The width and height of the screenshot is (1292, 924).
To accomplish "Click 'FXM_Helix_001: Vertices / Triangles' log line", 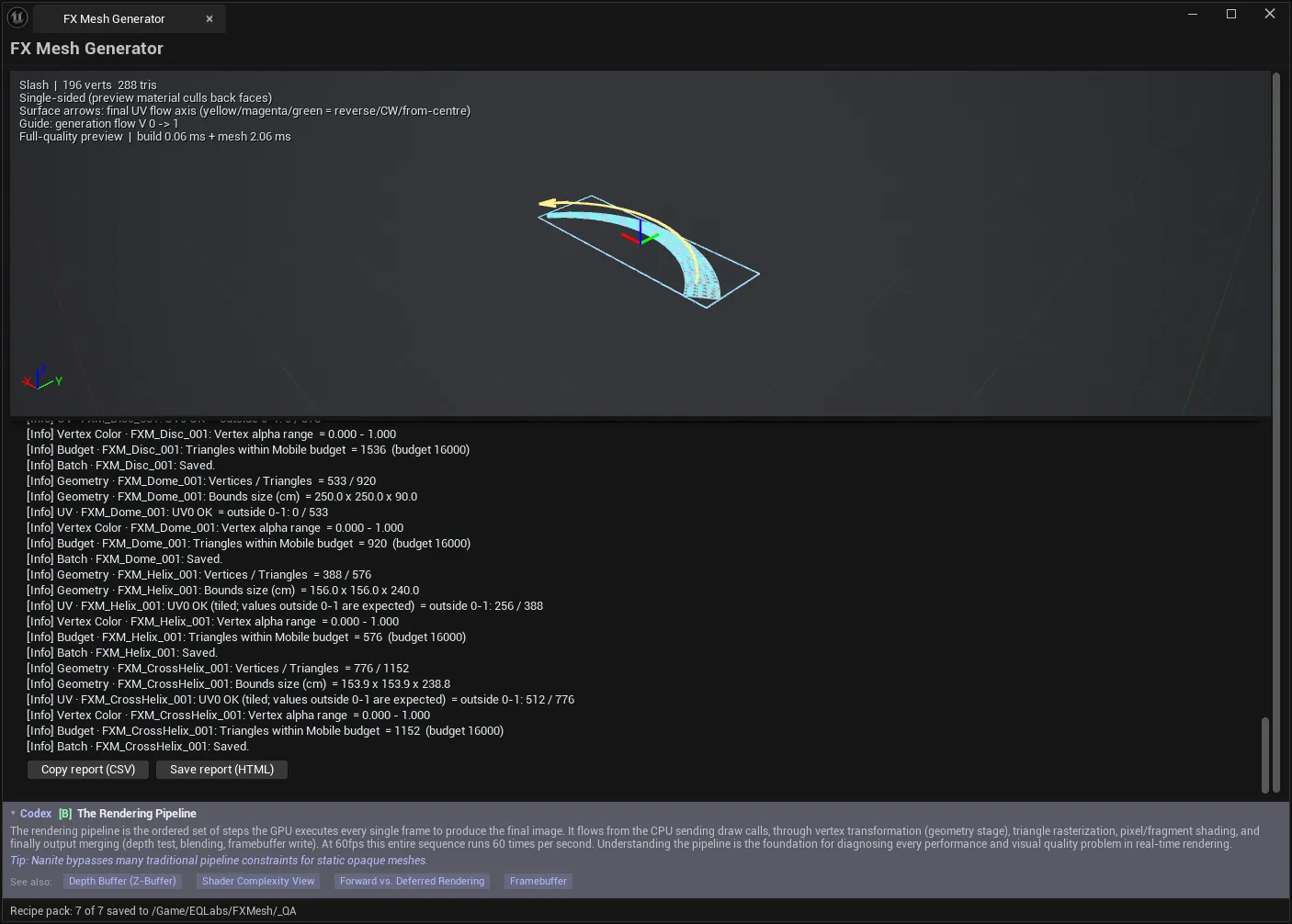I will 198,575.
